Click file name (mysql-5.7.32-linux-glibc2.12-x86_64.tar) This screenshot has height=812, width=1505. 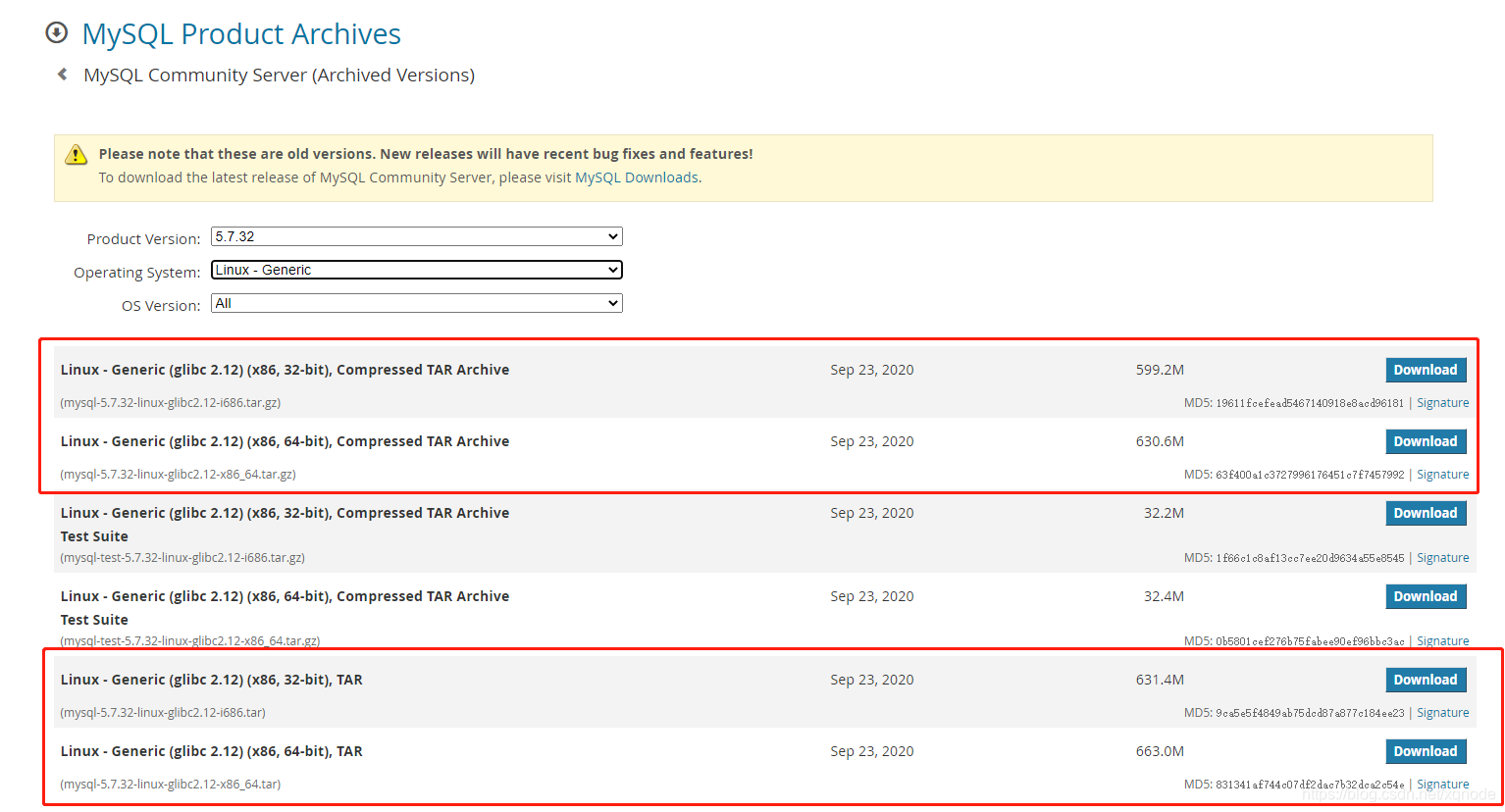point(171,785)
